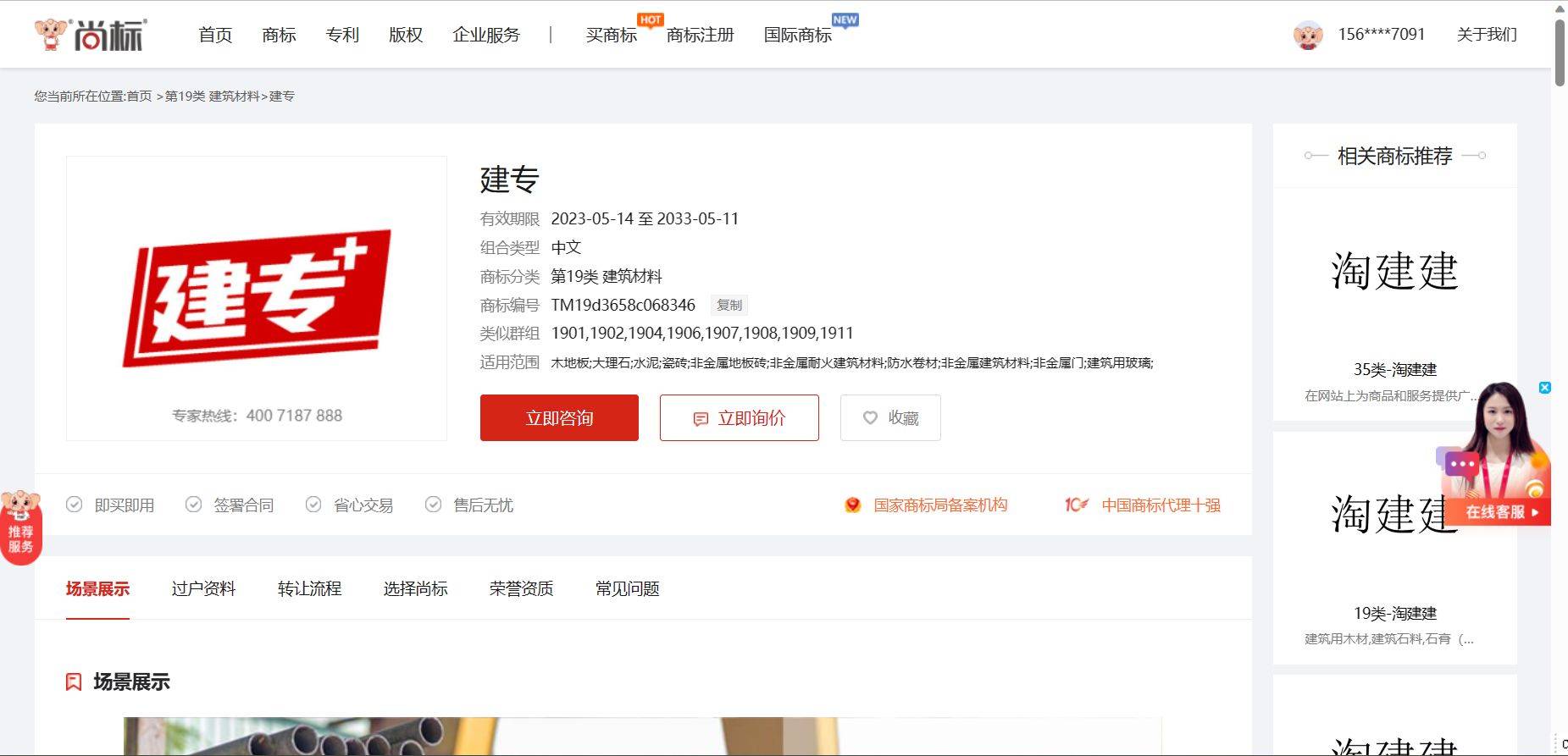Click the bookmark icon beside 场景展示 heading

[74, 682]
